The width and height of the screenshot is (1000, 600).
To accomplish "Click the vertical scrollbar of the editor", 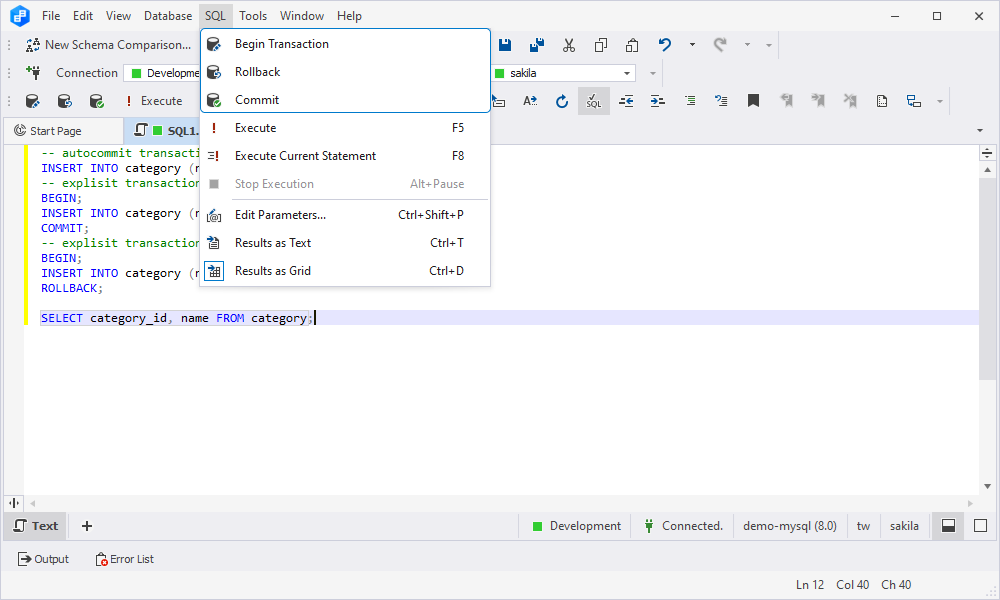I will pyautogui.click(x=987, y=281).
